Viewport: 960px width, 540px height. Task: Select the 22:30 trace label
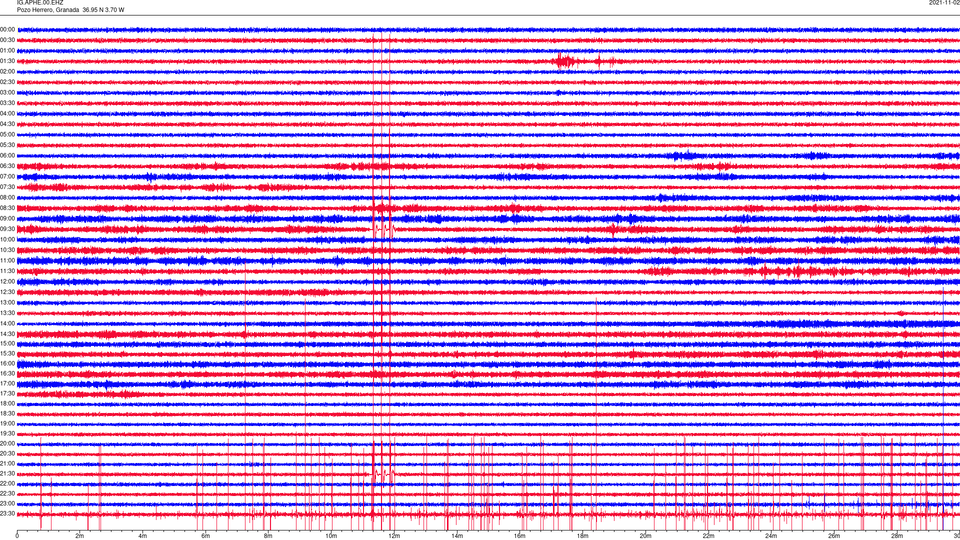point(8,493)
